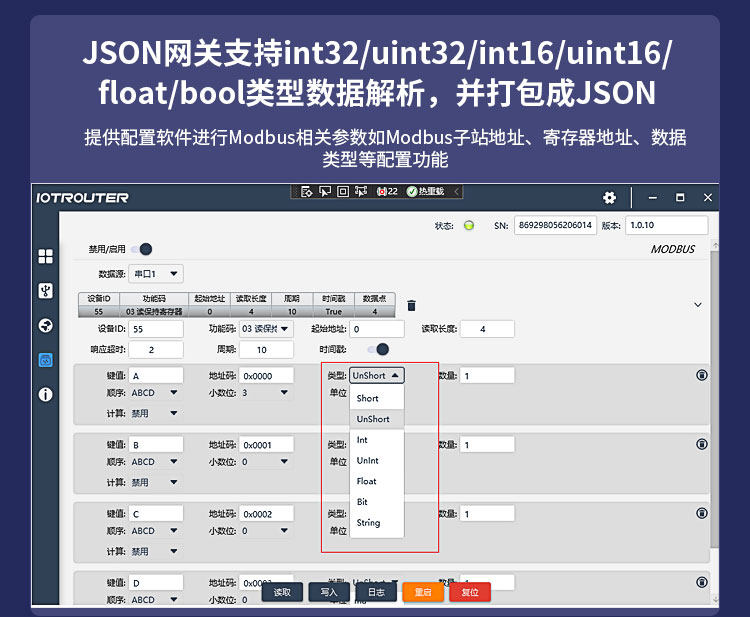The image size is (750, 617).
Task: Click the vertical scrollbar thumb
Action: tap(715, 399)
